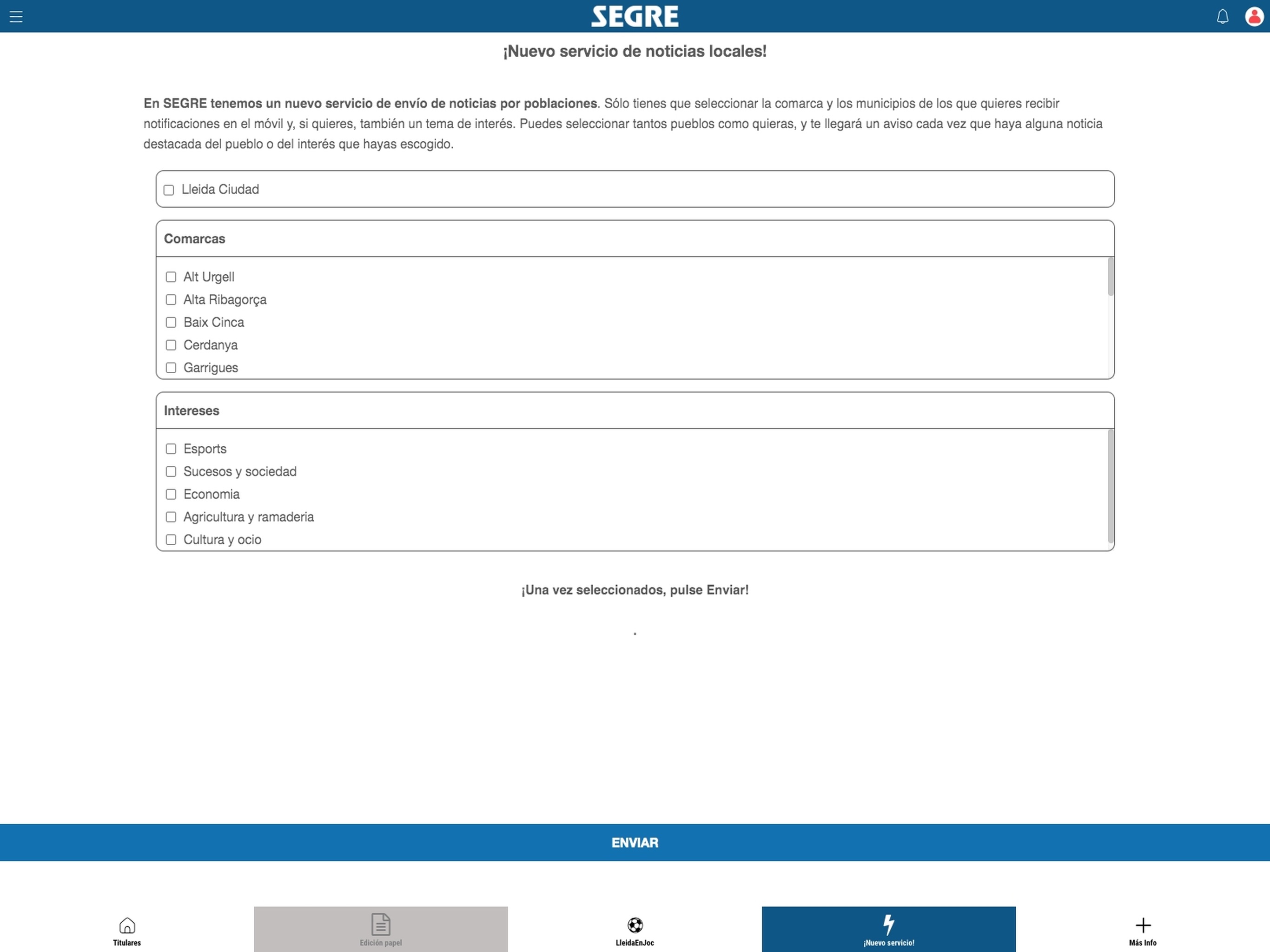The image size is (1270, 952).
Task: Select Sucesos y sociedad interest checkbox
Action: coord(170,470)
